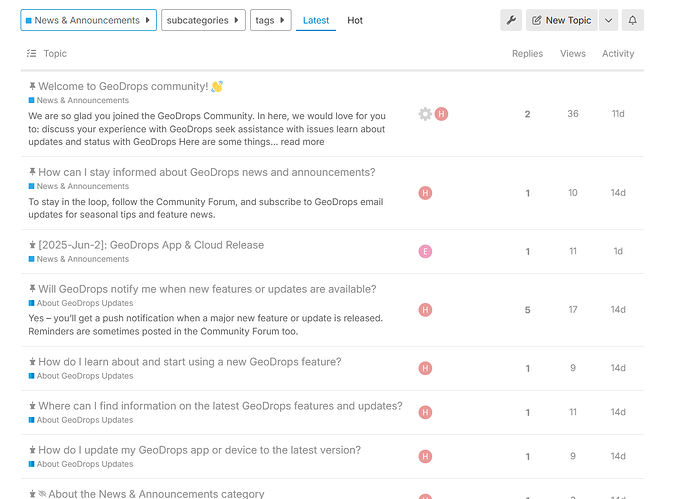Click 11d activity on Welcome topic

pyautogui.click(x=618, y=114)
